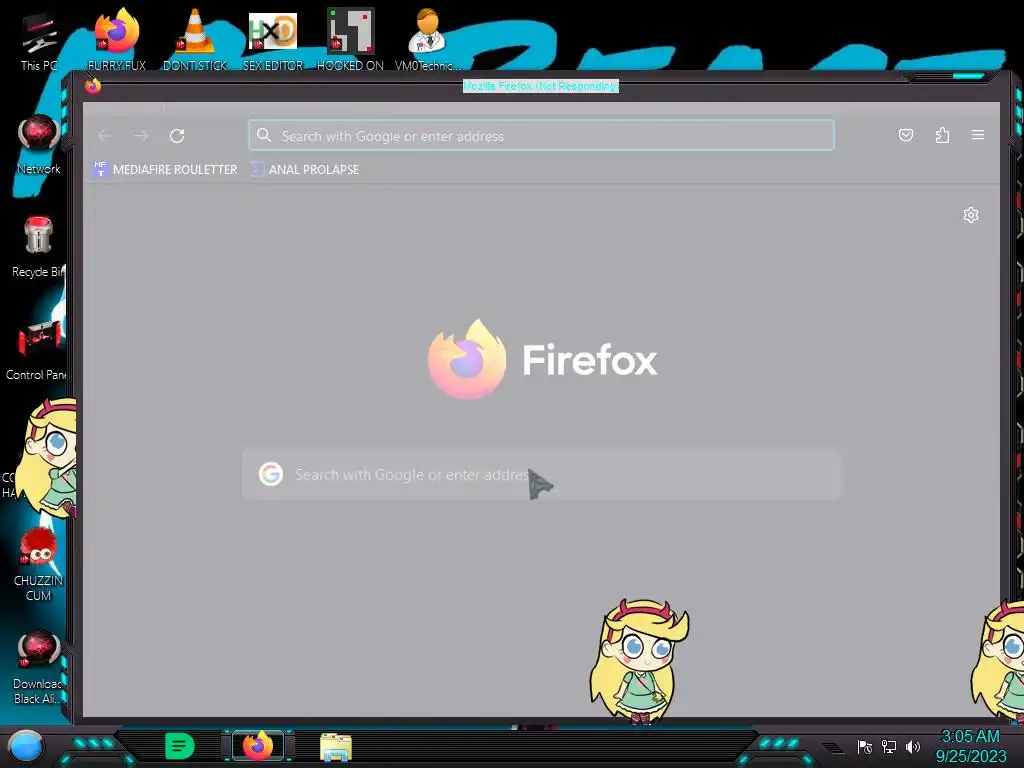Open the VLC cone desktop icon
The width and height of the screenshot is (1024, 768).
pos(195,39)
